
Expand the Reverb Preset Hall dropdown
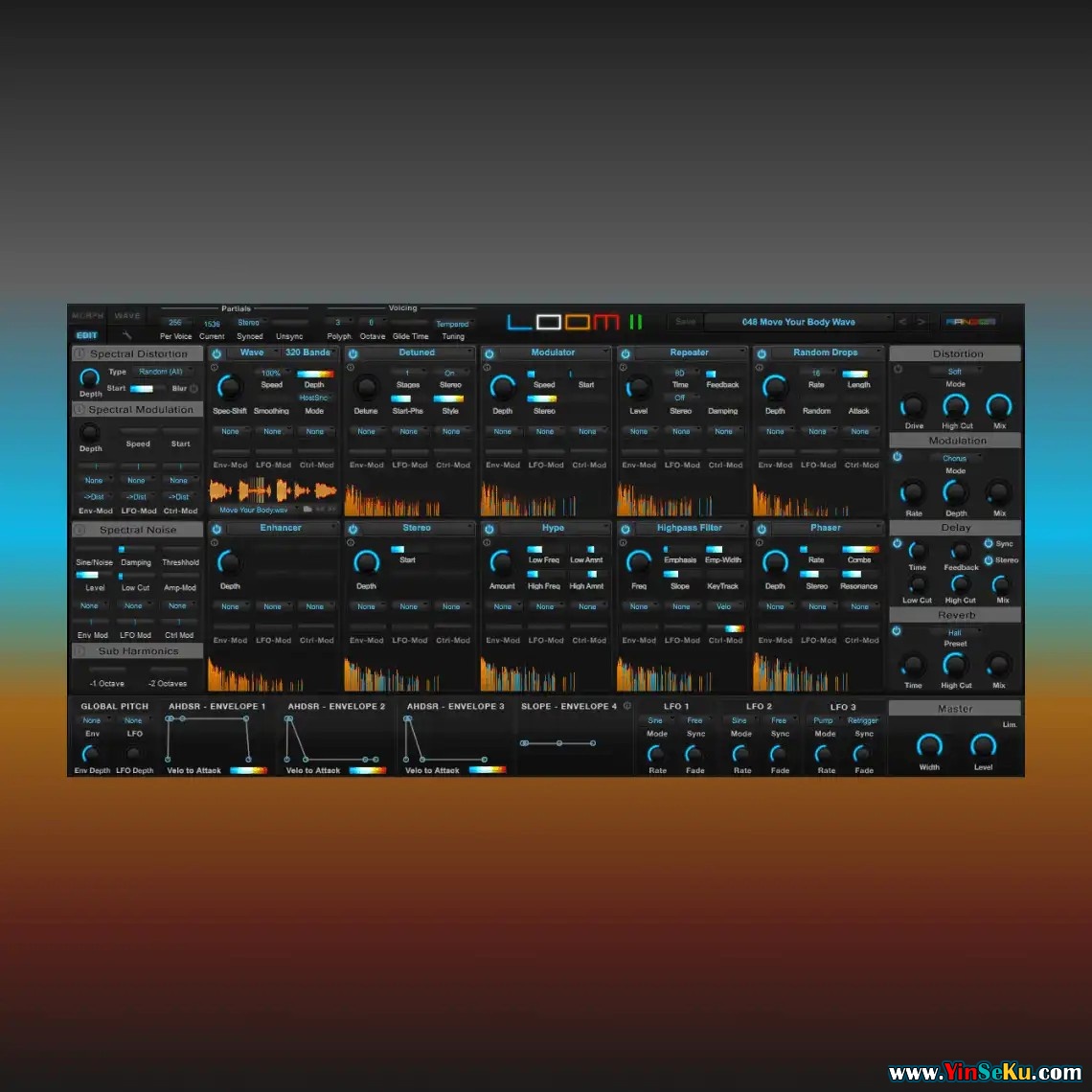click(x=955, y=632)
